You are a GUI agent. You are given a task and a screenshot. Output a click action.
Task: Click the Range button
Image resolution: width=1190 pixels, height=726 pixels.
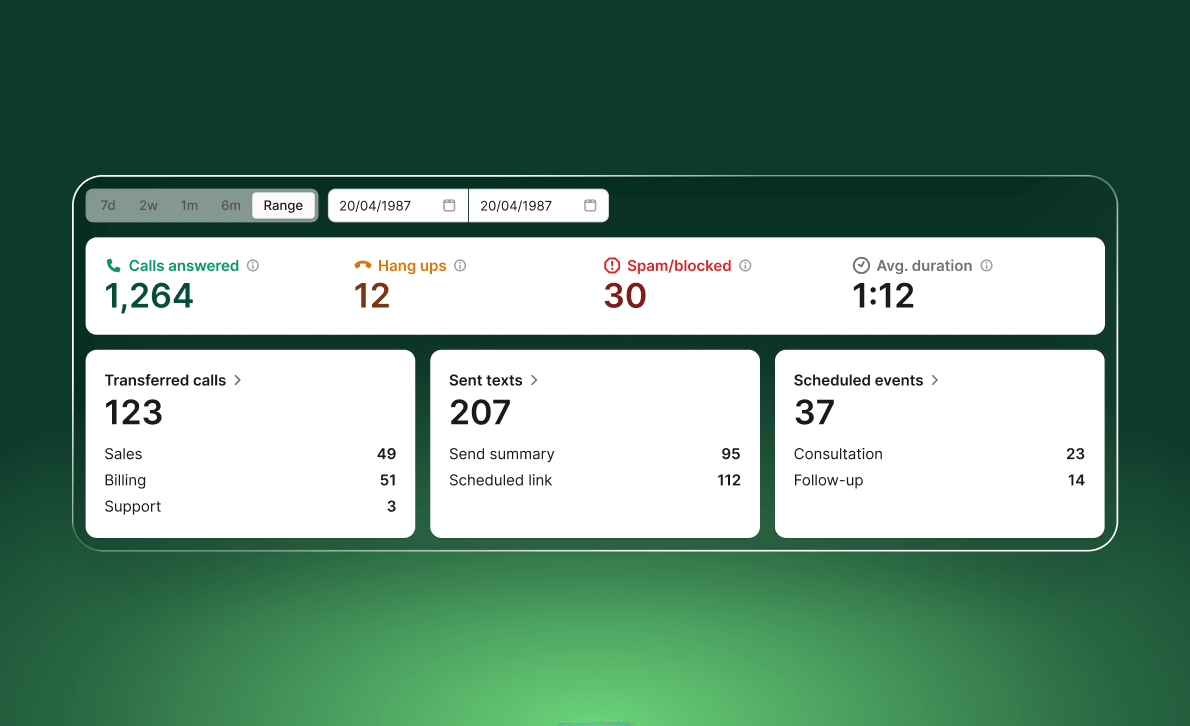pyautogui.click(x=283, y=204)
